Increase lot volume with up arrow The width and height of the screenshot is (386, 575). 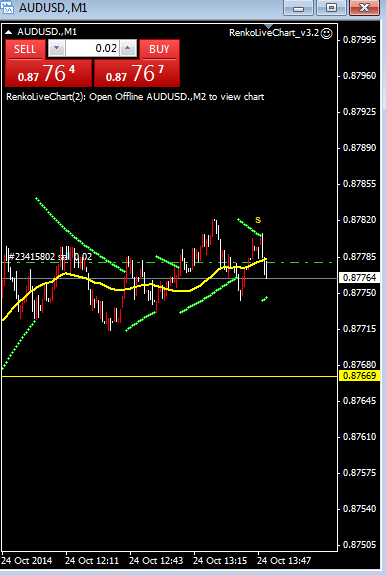[128, 48]
